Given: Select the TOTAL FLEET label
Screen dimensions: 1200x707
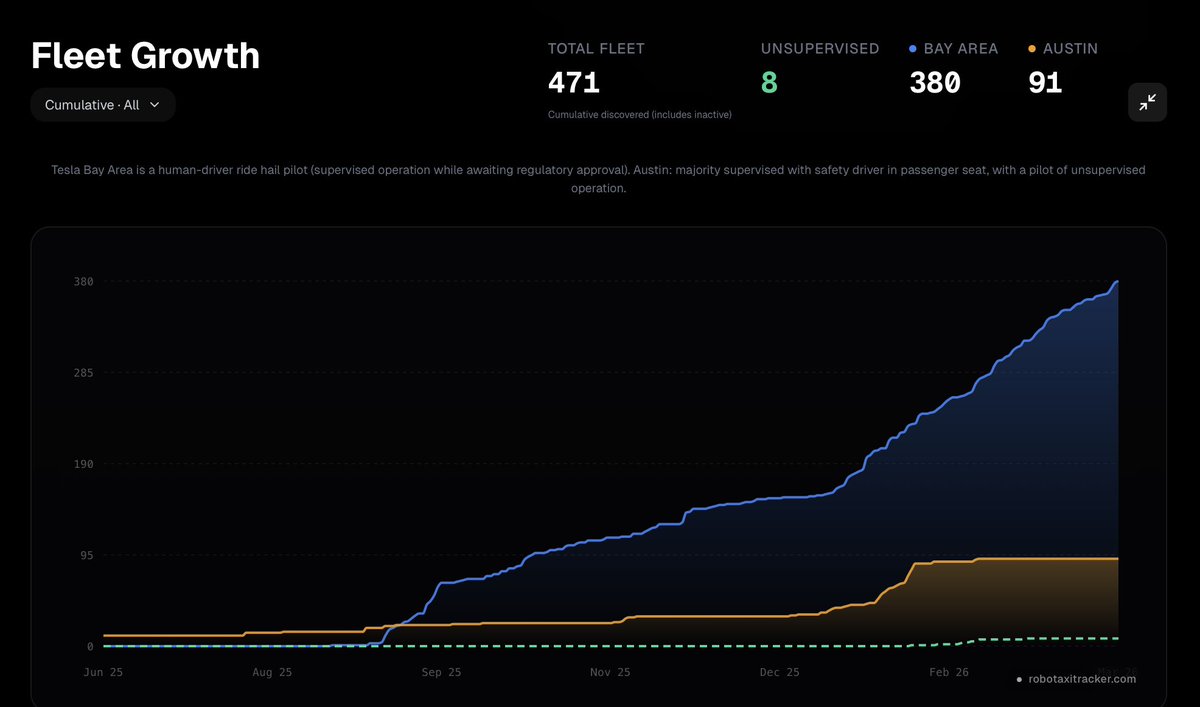Looking at the screenshot, I should [596, 48].
